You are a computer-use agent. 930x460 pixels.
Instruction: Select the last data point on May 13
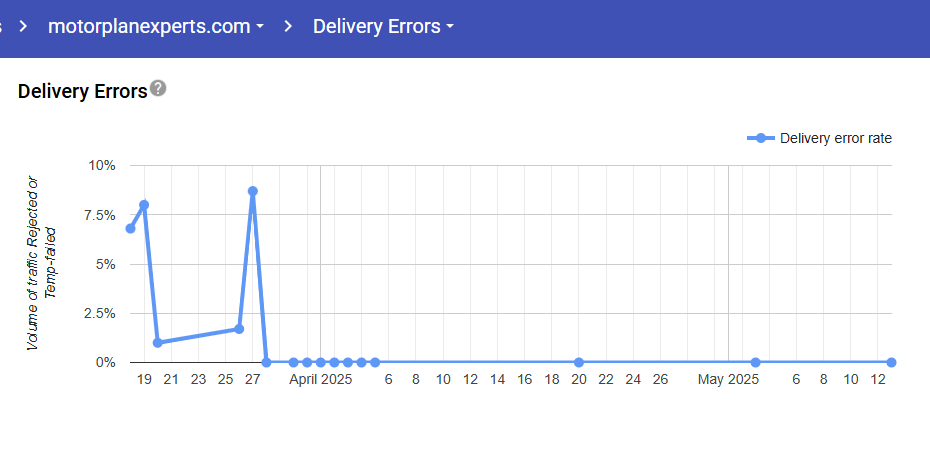(891, 362)
